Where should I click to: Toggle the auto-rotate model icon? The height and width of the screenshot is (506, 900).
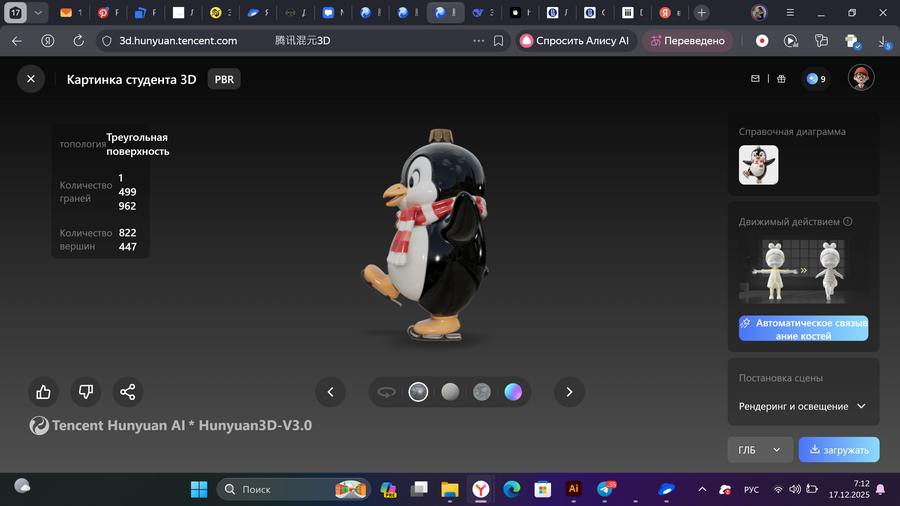[386, 392]
